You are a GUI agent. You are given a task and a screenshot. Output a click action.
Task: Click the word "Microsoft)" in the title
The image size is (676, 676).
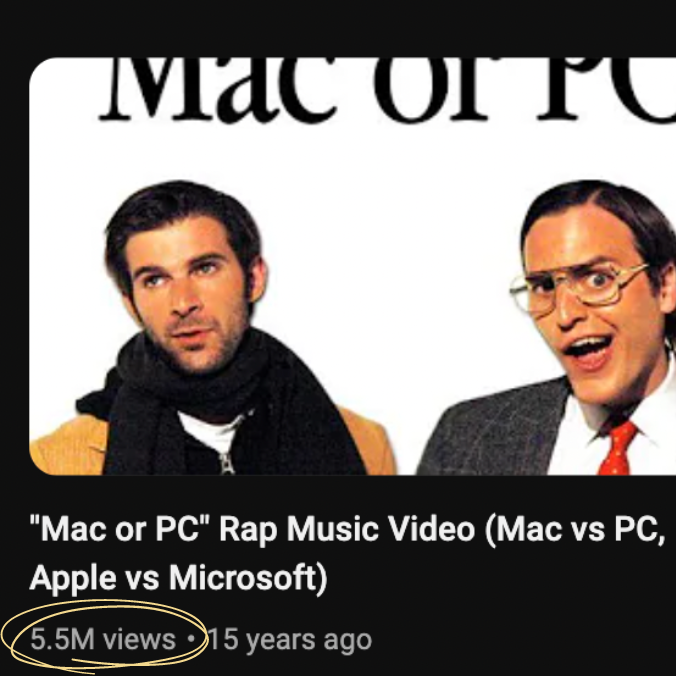point(248,578)
